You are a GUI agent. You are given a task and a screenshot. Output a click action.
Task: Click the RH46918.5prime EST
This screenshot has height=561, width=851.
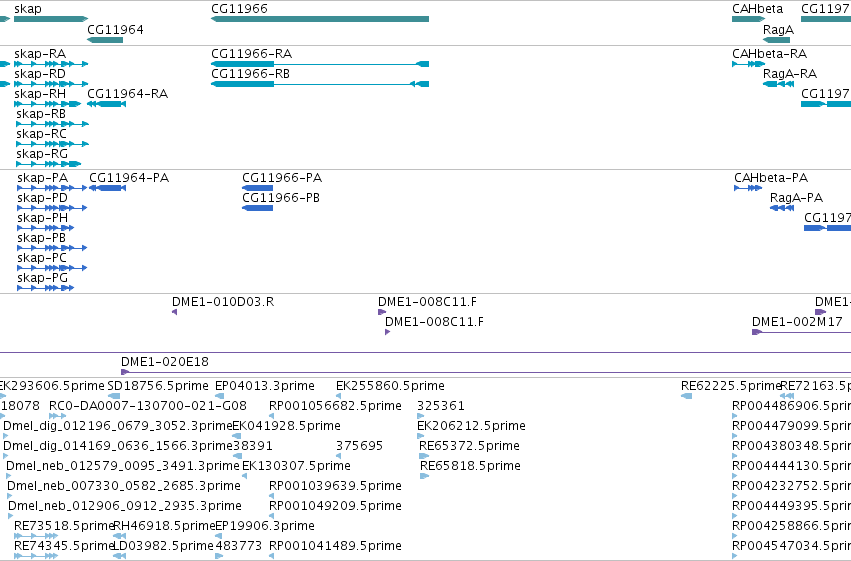120,536
